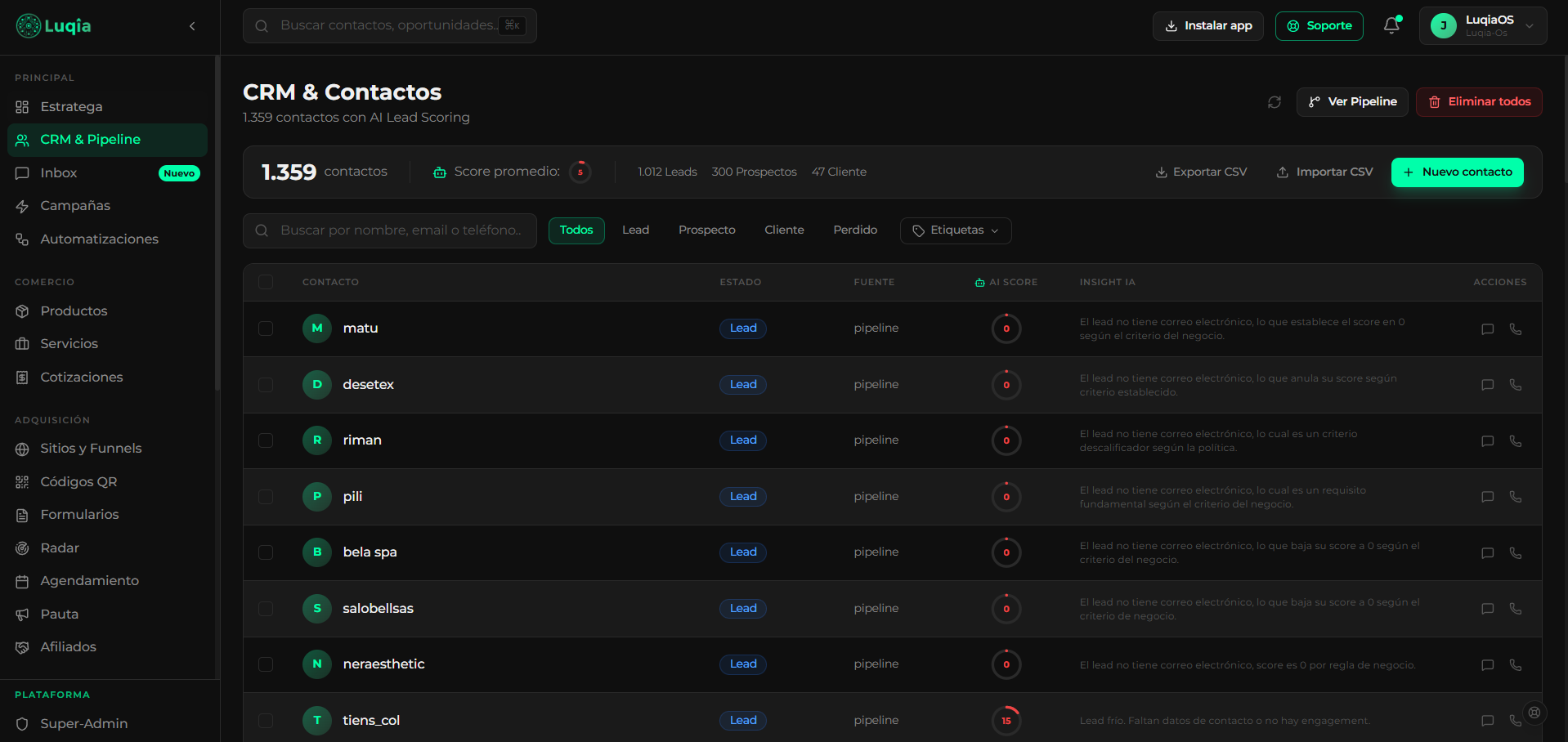
Task: Click the D avatar for desetex
Action: click(317, 384)
